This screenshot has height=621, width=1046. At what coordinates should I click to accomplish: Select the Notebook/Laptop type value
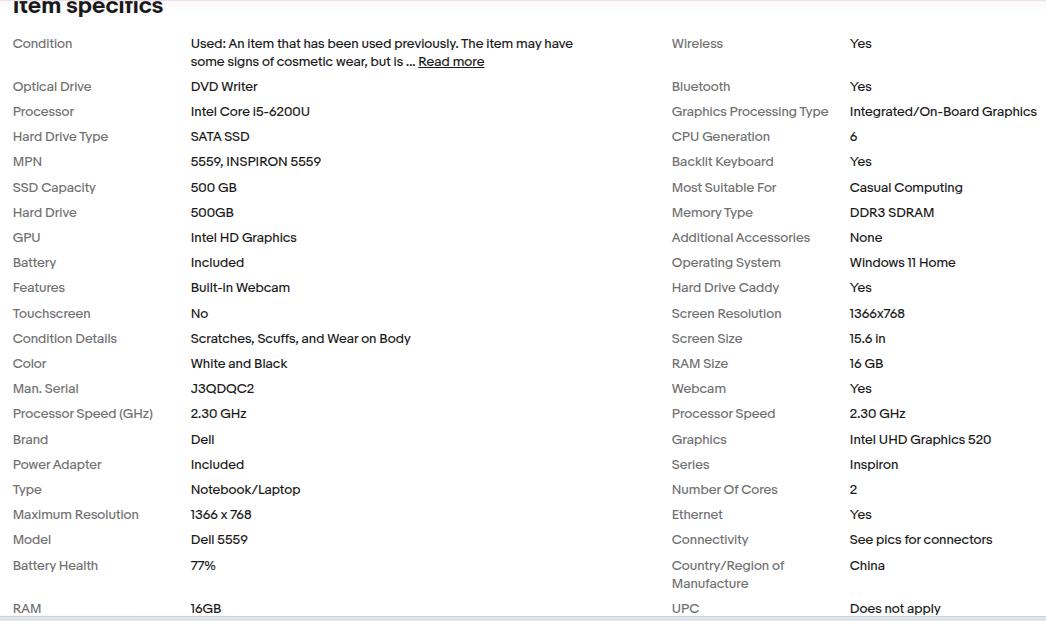pyautogui.click(x=245, y=490)
